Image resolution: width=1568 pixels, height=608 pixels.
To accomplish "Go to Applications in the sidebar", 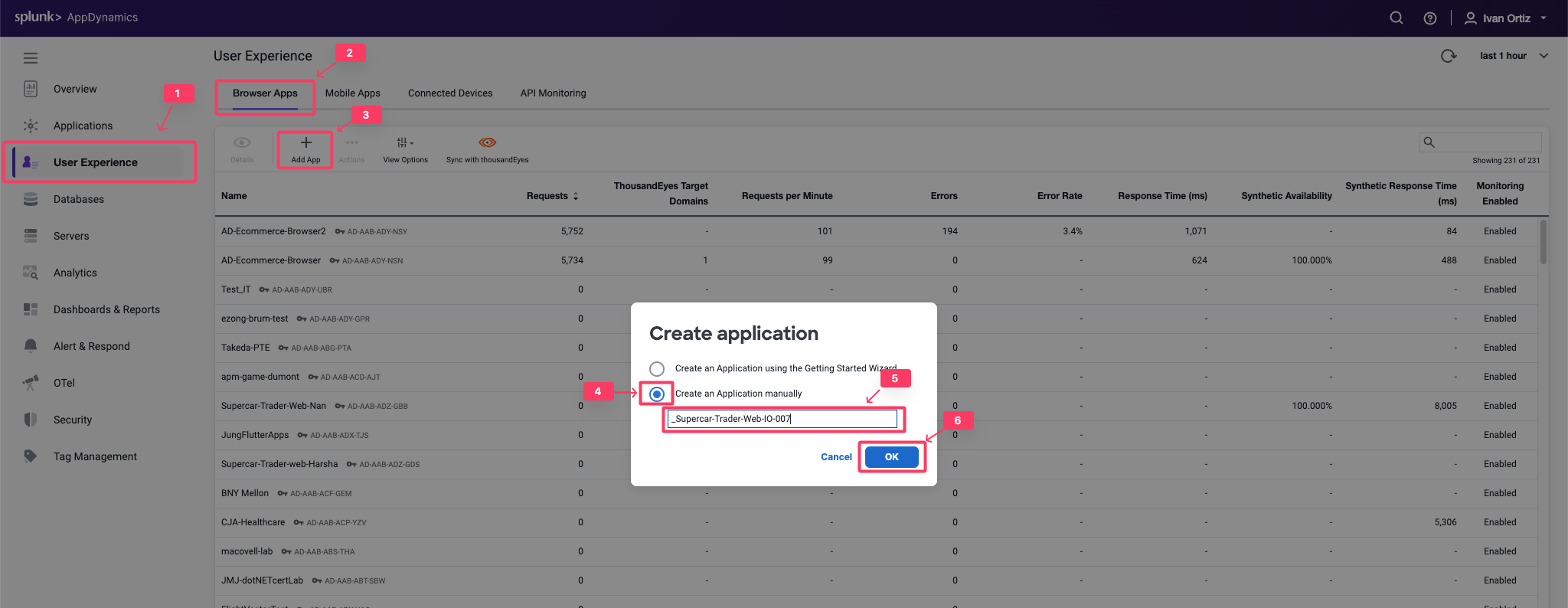I will [x=83, y=126].
